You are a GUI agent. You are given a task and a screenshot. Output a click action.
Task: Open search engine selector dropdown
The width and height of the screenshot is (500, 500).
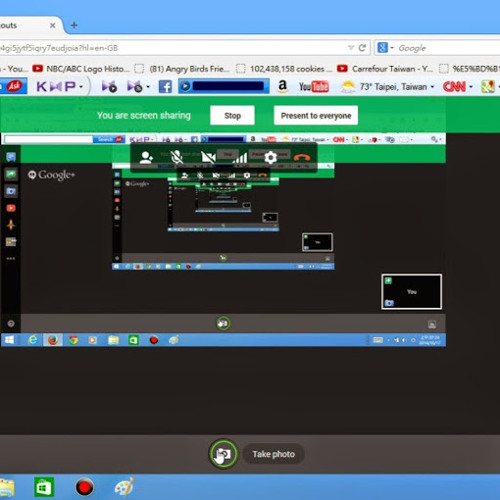385,48
